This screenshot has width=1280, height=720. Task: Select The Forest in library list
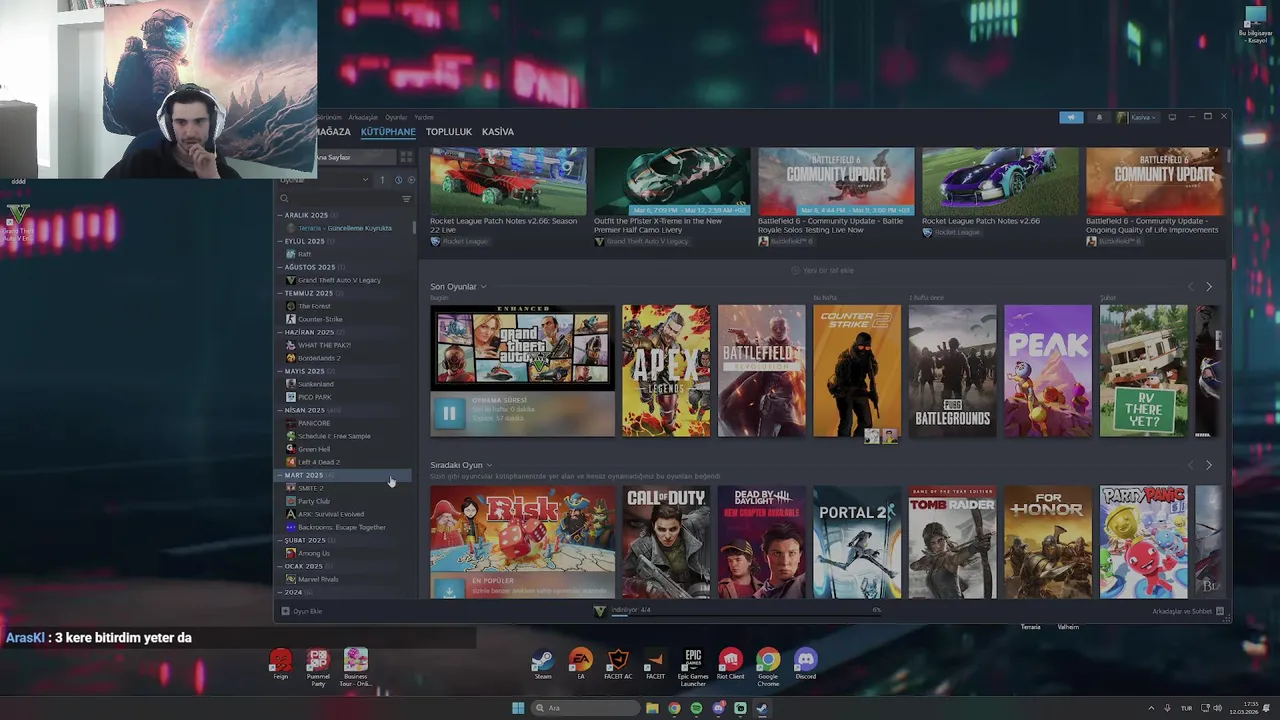click(x=314, y=306)
